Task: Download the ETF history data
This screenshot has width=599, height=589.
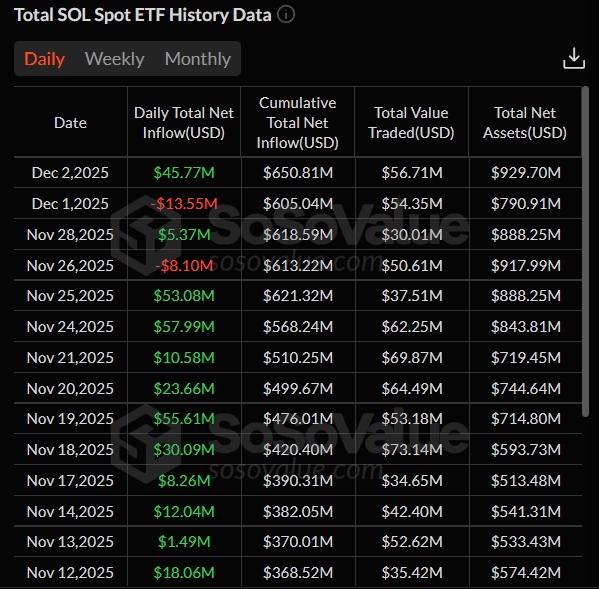Action: (x=574, y=58)
